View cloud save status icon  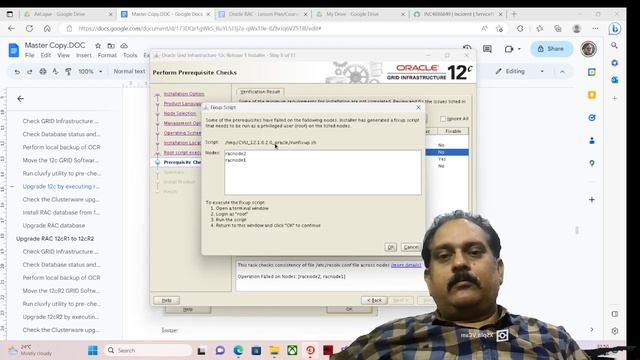pyautogui.click(x=124, y=46)
